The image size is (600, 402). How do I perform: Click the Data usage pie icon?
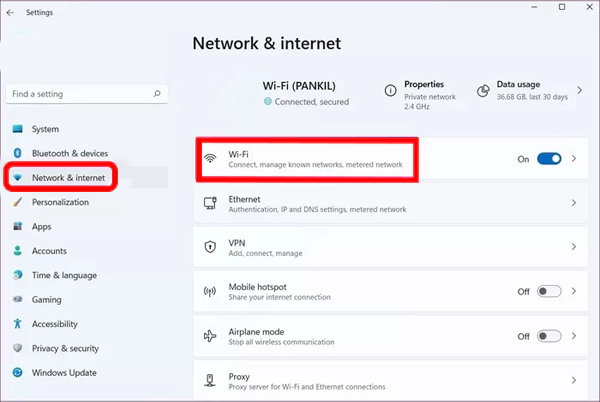click(x=483, y=91)
